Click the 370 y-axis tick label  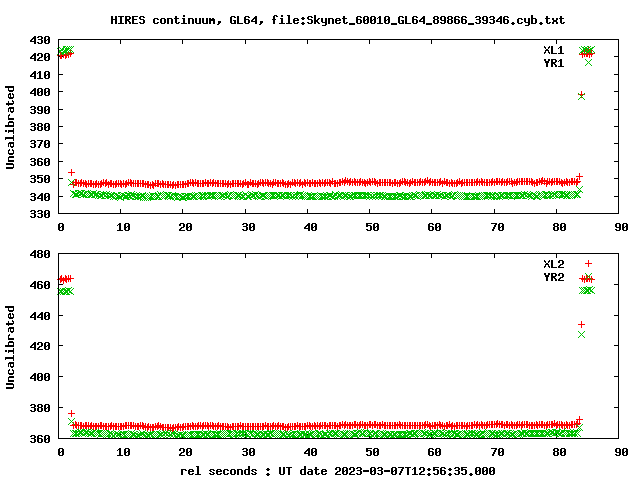[x=40, y=144]
